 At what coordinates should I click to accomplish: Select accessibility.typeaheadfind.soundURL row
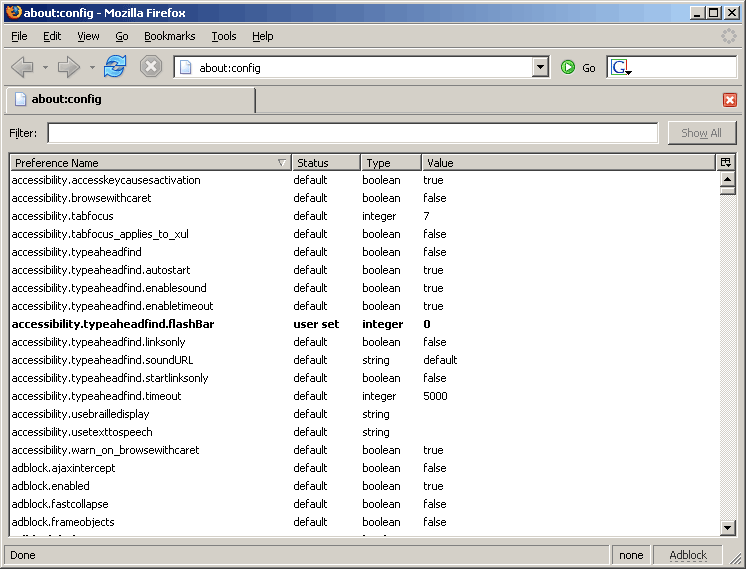364,361
